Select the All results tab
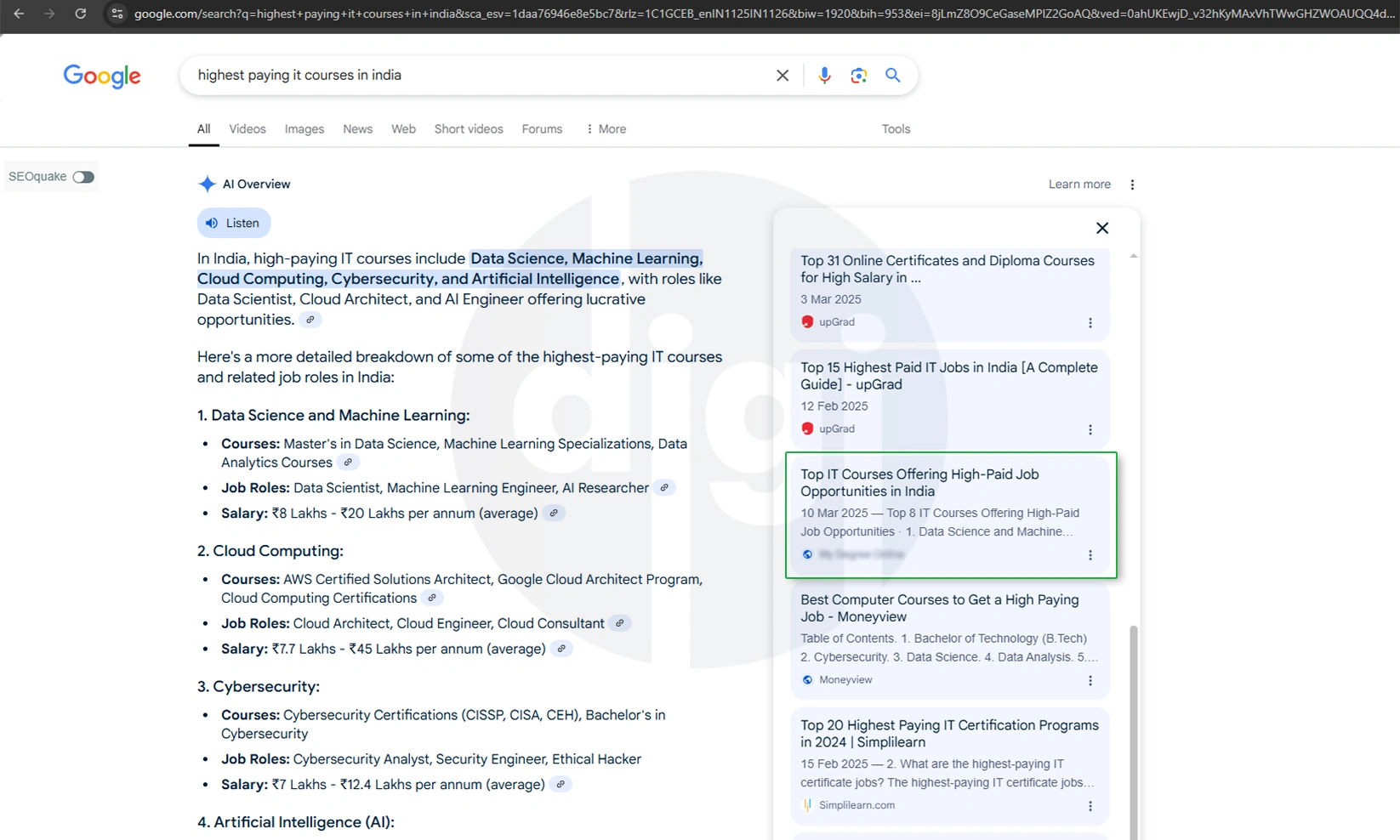 pyautogui.click(x=203, y=129)
